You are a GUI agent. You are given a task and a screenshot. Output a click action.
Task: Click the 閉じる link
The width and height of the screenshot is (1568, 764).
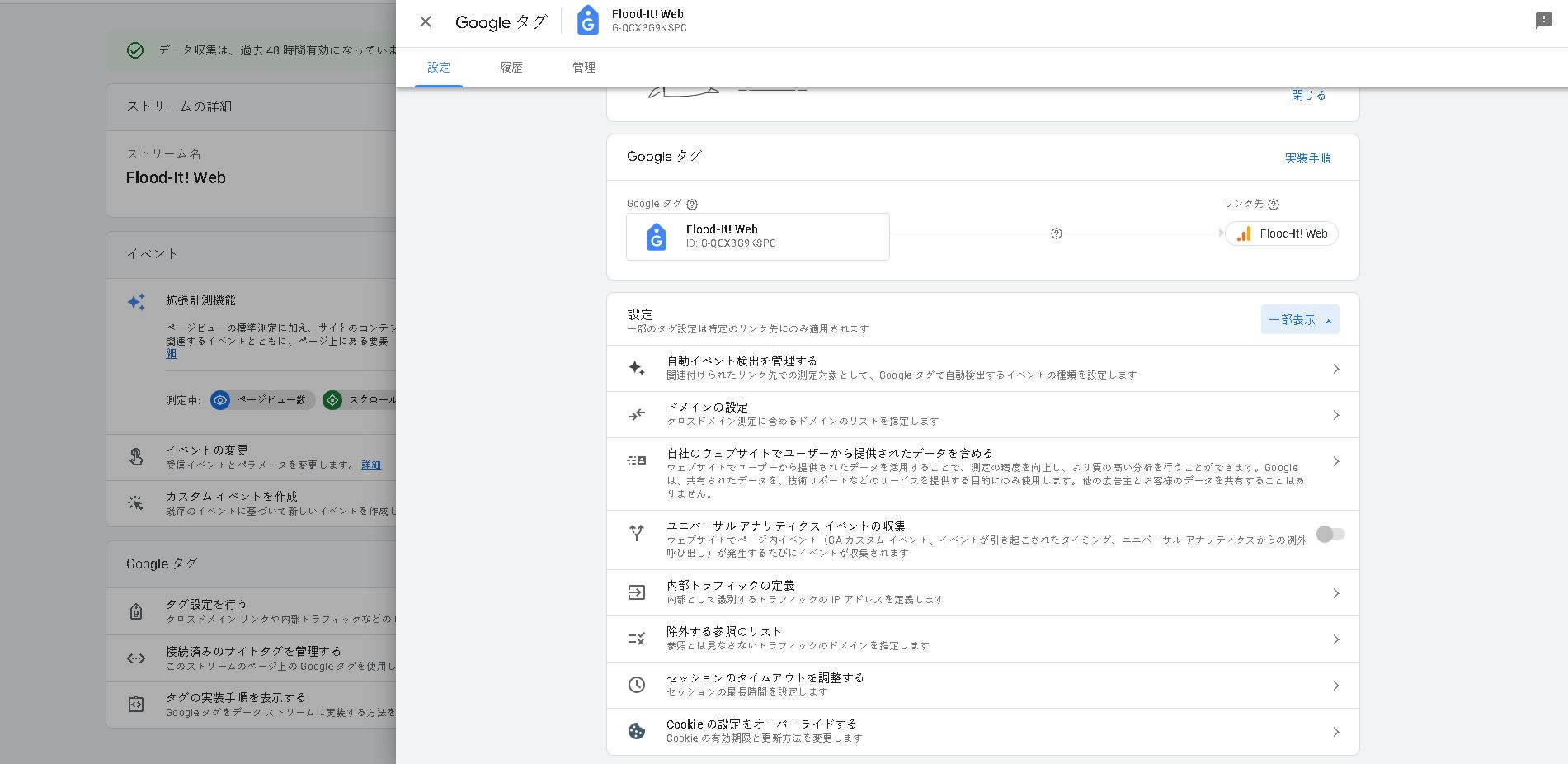point(1308,96)
